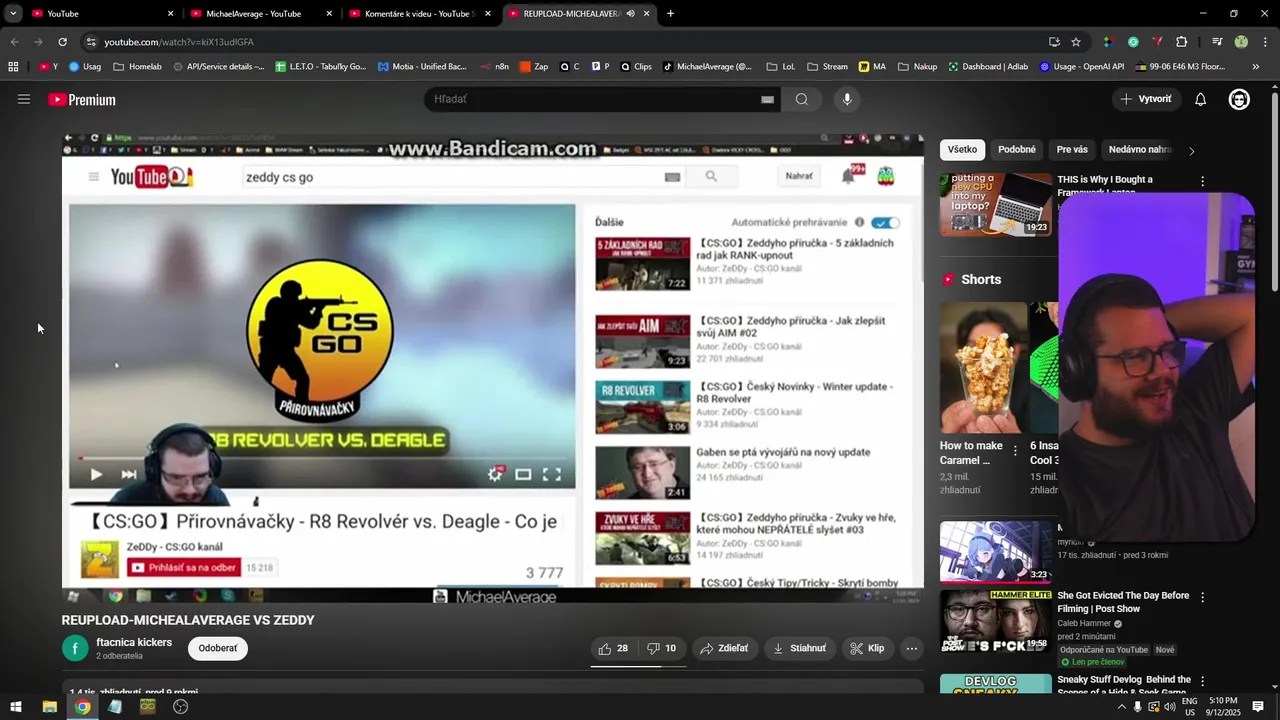The width and height of the screenshot is (1280, 720).
Task: Open taskbar volume control
Action: click(1170, 707)
